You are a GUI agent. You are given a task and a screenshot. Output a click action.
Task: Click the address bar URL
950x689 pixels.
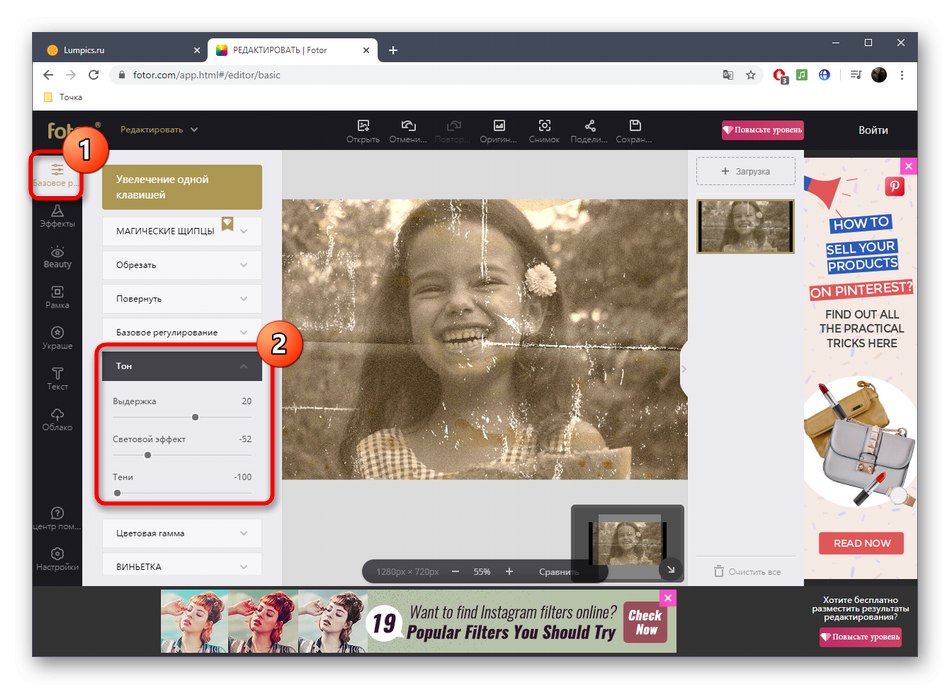pos(207,75)
